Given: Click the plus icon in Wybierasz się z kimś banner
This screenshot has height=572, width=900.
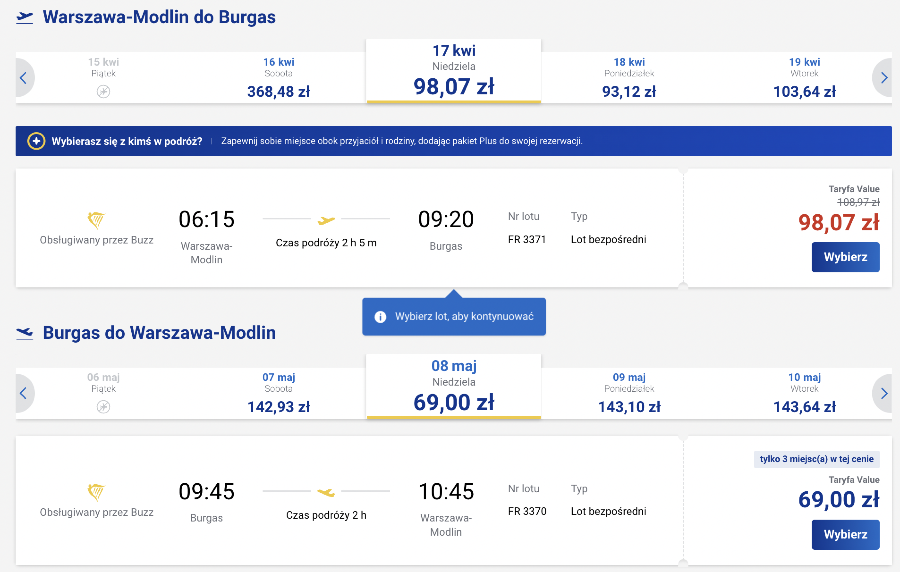Looking at the screenshot, I should point(36,141).
